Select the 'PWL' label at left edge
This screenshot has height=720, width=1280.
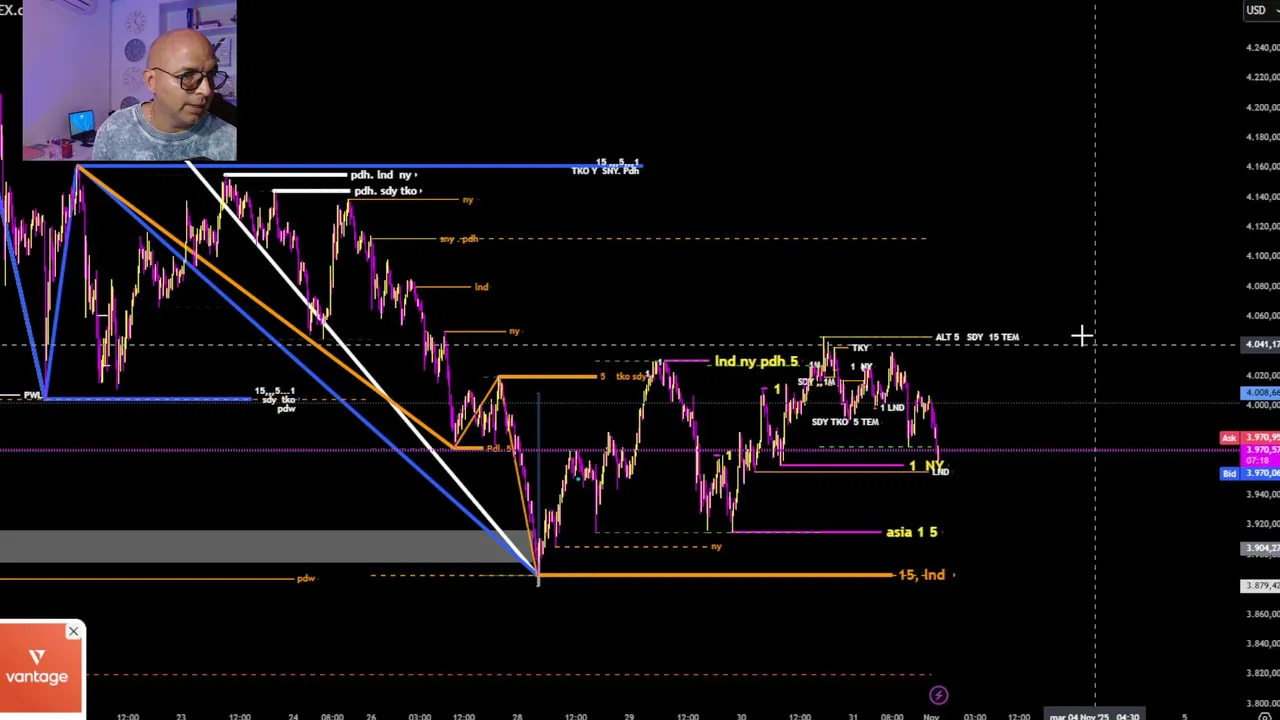tap(33, 396)
